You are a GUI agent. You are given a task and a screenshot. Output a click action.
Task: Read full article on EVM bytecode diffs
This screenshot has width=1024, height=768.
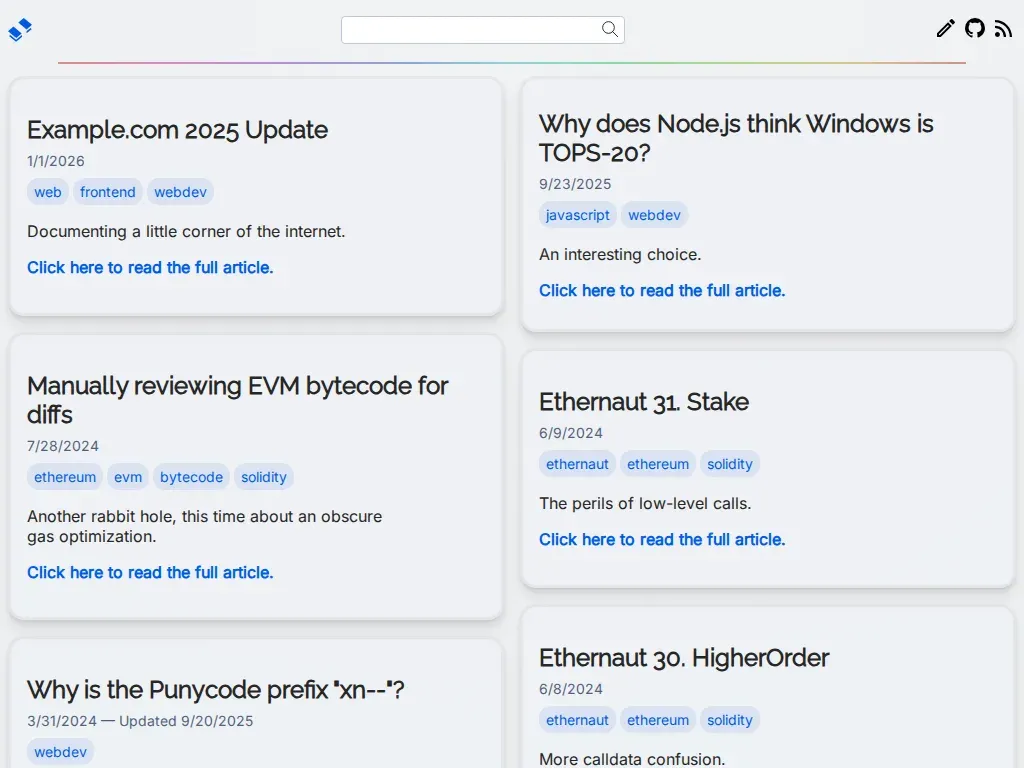pyautogui.click(x=150, y=572)
